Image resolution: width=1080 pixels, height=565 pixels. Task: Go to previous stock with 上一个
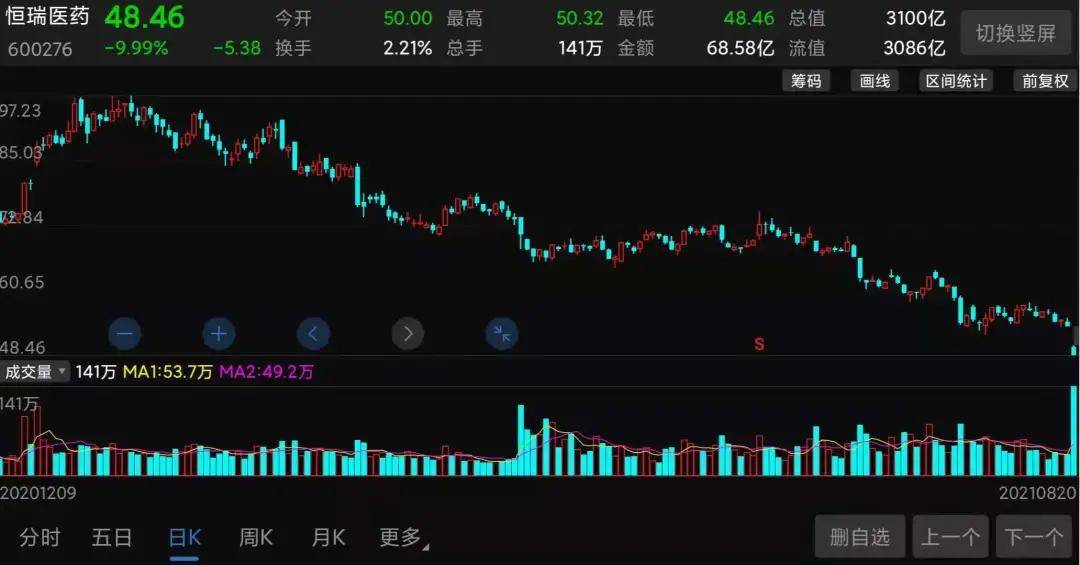point(950,537)
